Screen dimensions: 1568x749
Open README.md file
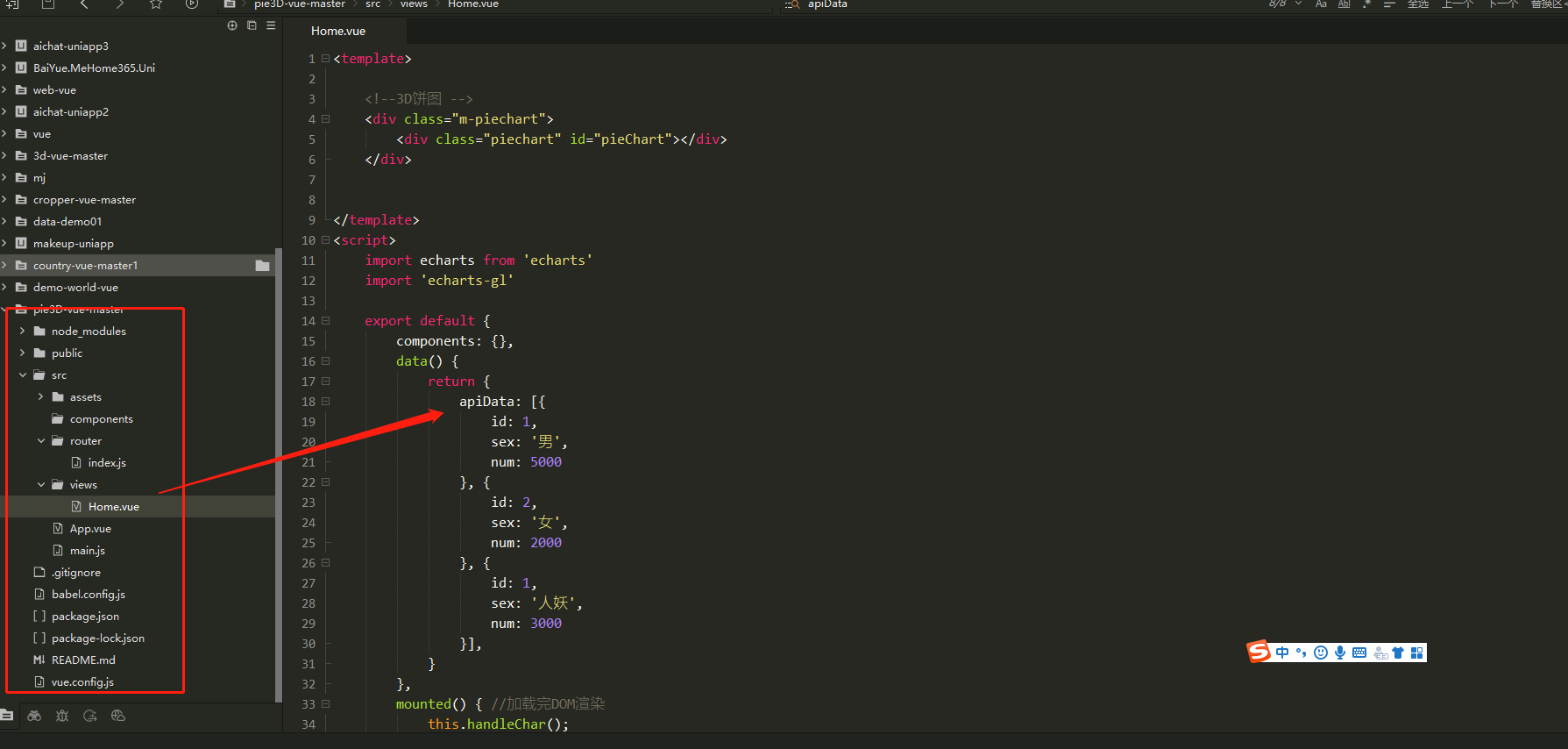pos(83,660)
